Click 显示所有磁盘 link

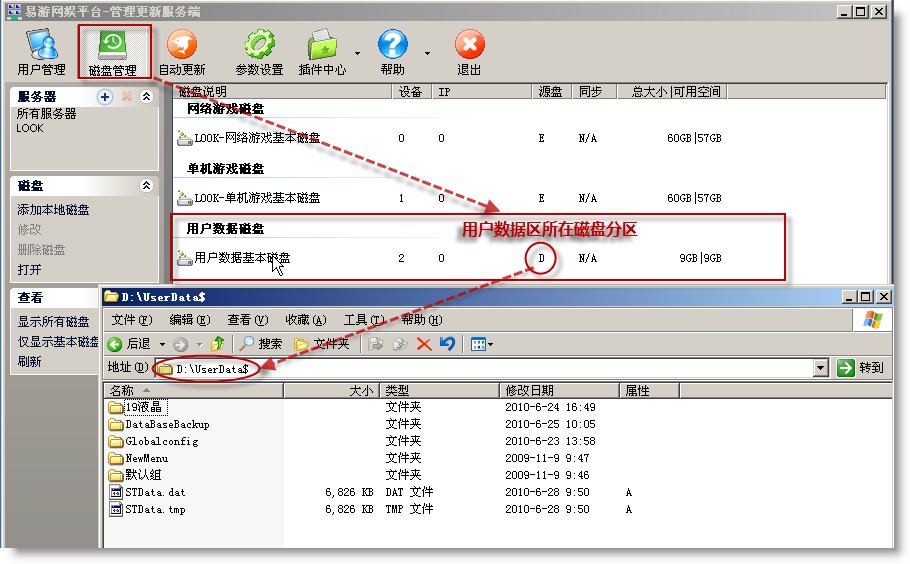click(53, 321)
